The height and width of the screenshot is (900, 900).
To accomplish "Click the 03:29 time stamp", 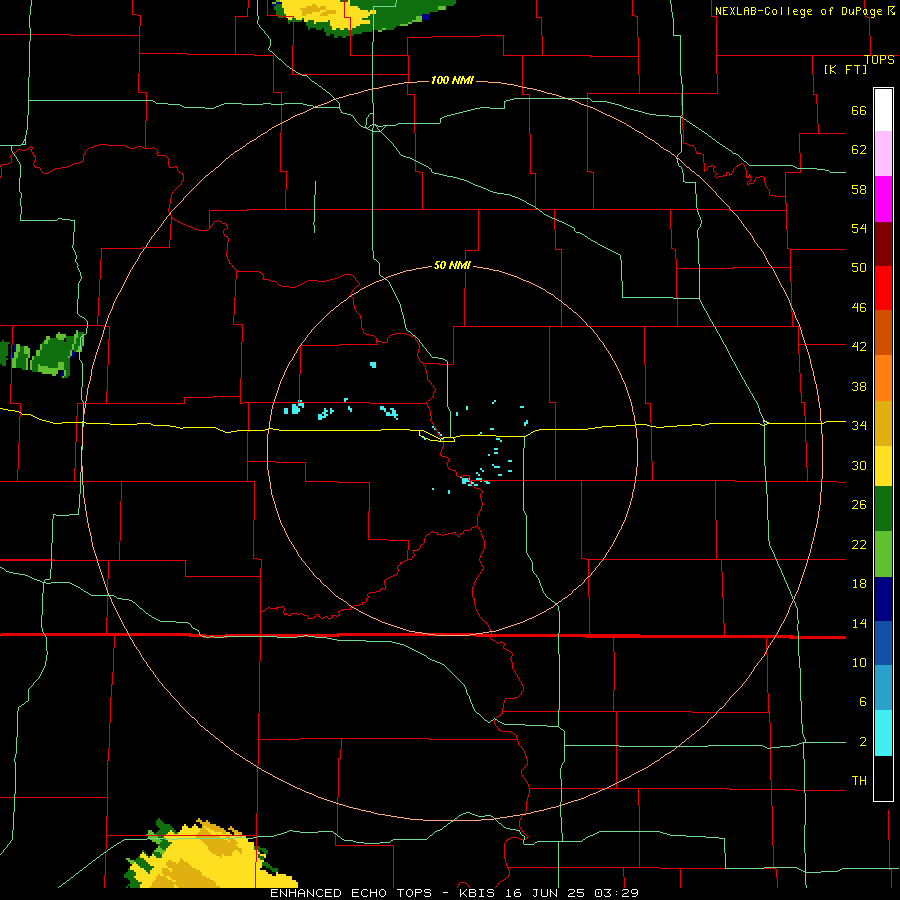I will [616, 893].
